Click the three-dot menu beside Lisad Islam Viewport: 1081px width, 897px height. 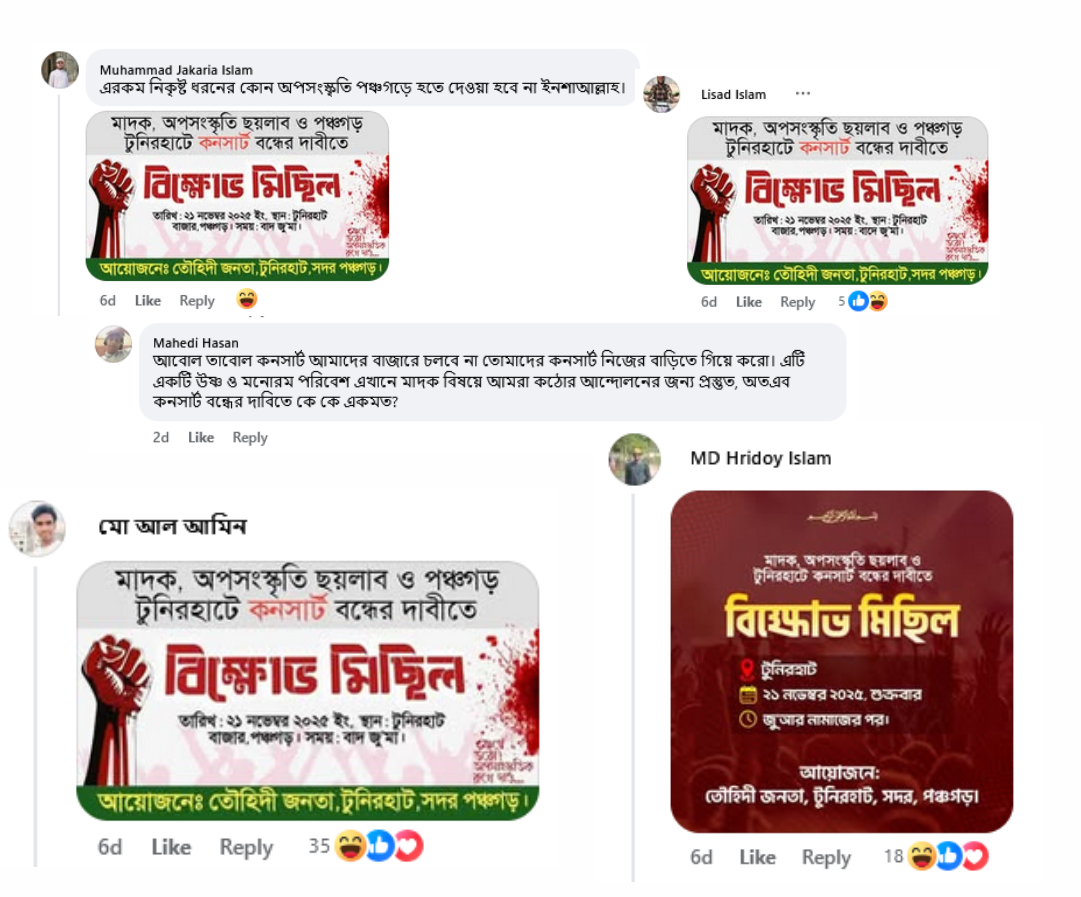802,93
